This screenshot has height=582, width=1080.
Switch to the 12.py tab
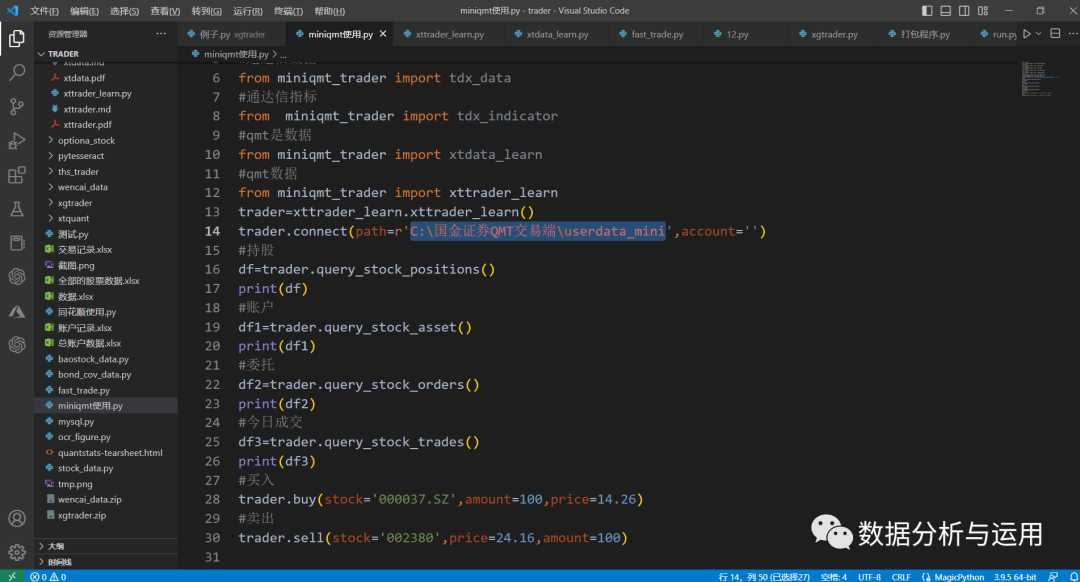click(736, 34)
